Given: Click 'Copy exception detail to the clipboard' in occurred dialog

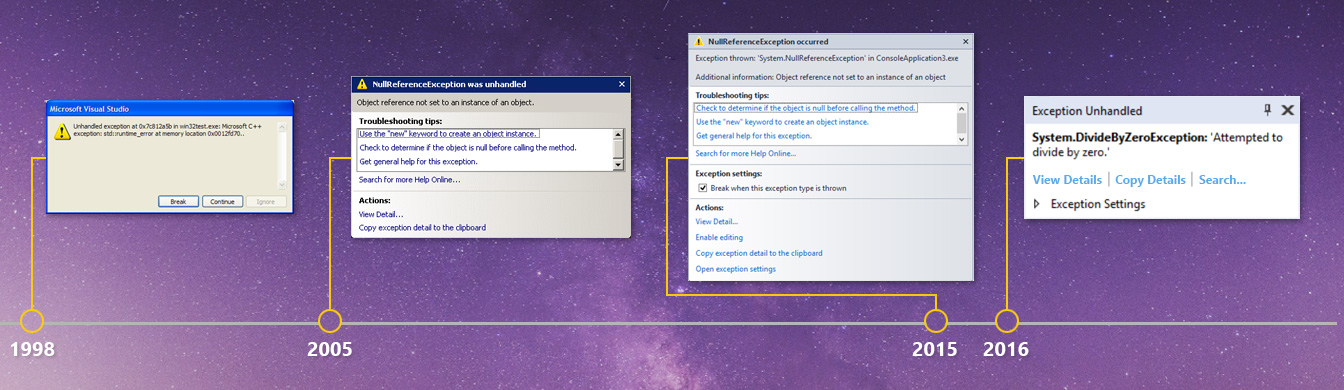Looking at the screenshot, I should tap(759, 254).
